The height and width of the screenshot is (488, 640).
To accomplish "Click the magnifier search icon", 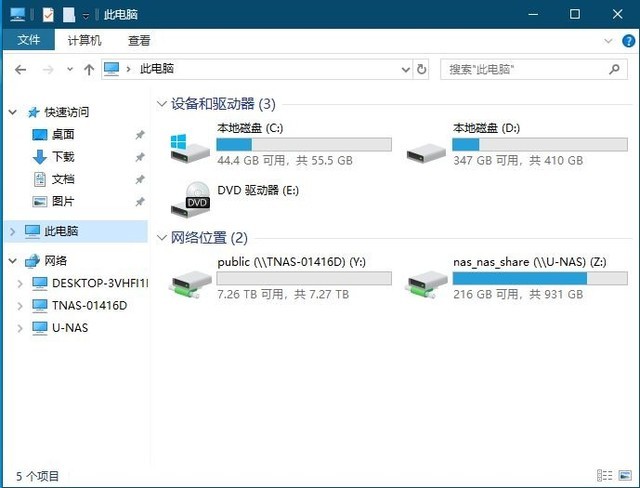I will [614, 69].
